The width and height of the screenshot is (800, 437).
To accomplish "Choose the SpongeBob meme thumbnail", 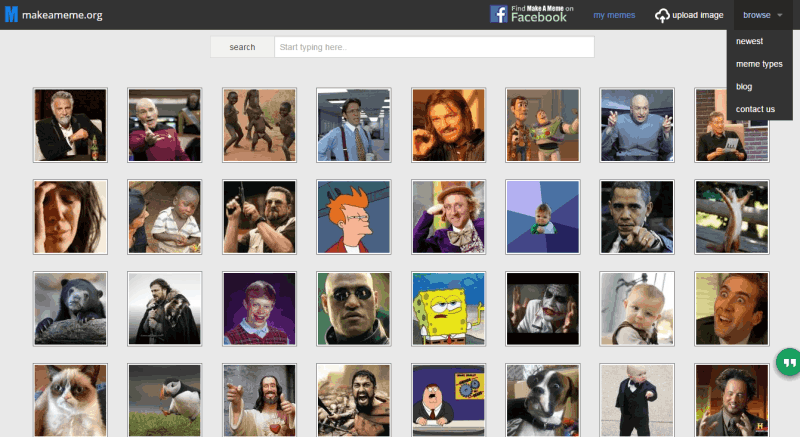I will 448,309.
